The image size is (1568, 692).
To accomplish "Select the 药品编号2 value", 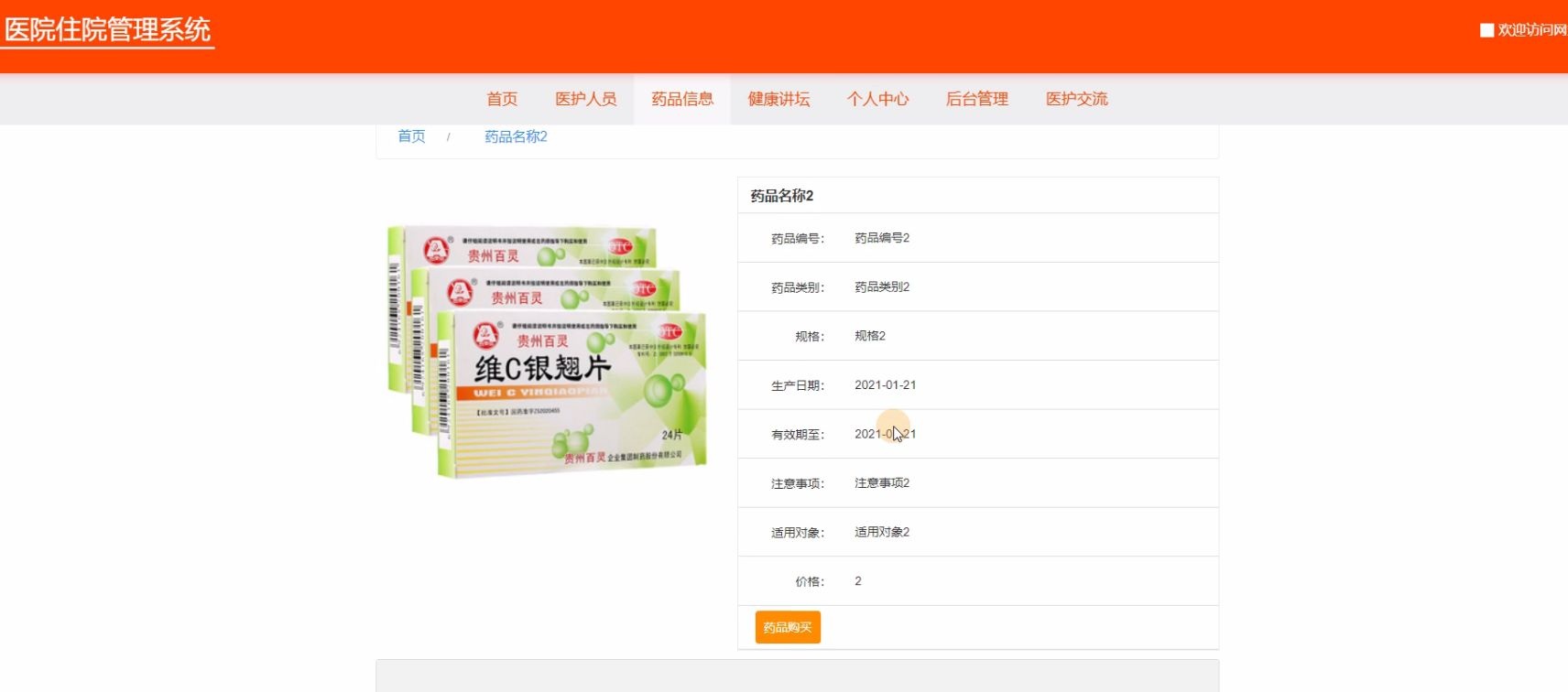I will 882,238.
